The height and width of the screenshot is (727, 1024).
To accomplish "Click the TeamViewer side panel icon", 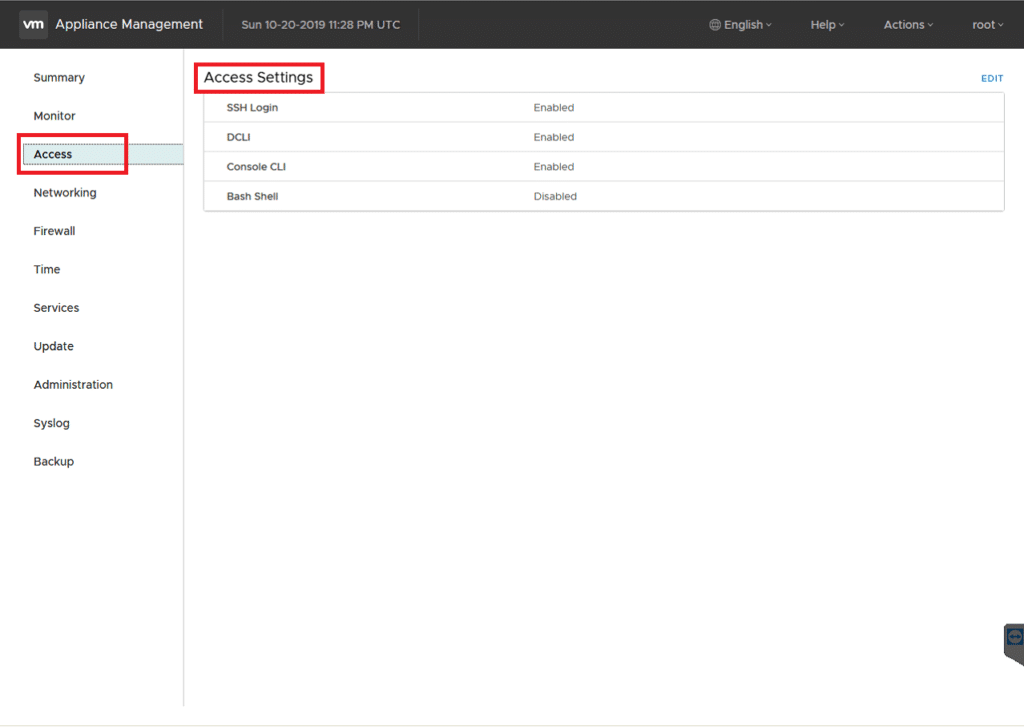I will 1014,638.
